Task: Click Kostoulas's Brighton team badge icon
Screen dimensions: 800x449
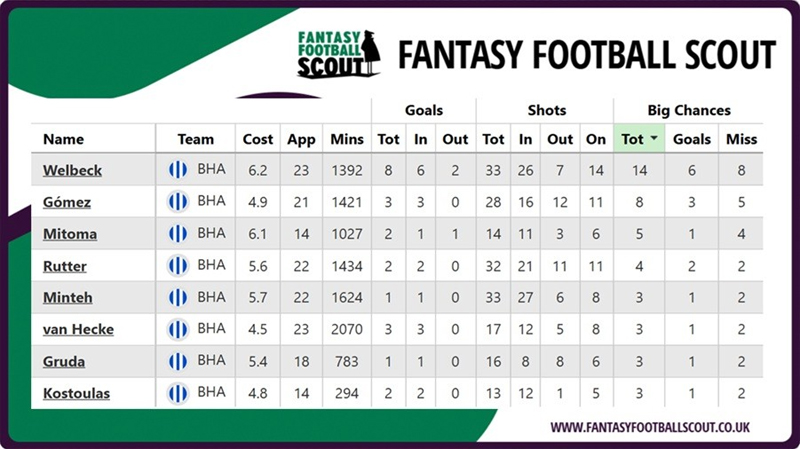Action: (178, 393)
